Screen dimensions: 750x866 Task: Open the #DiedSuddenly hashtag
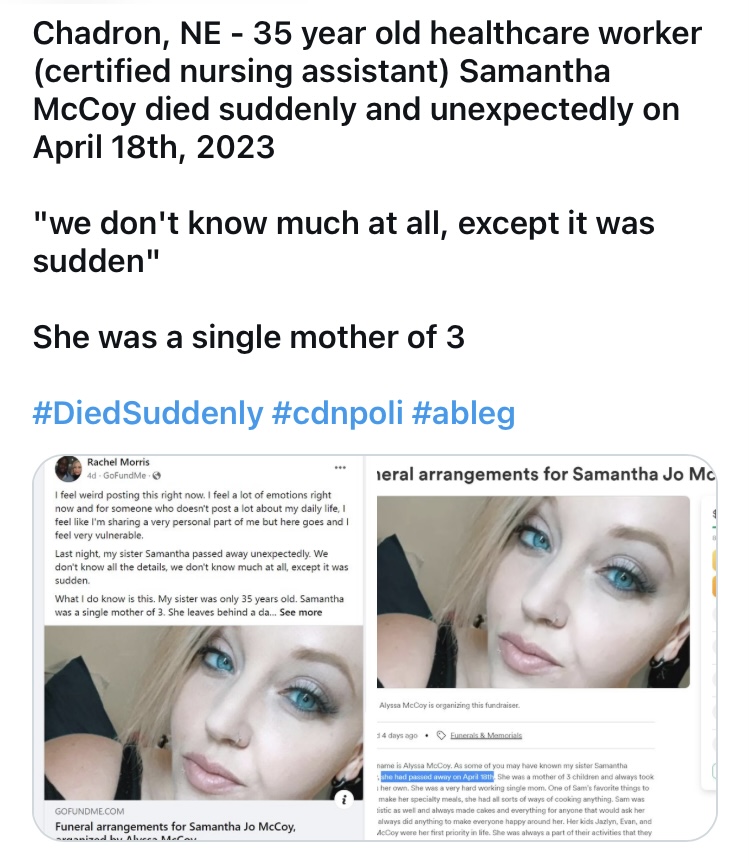148,412
